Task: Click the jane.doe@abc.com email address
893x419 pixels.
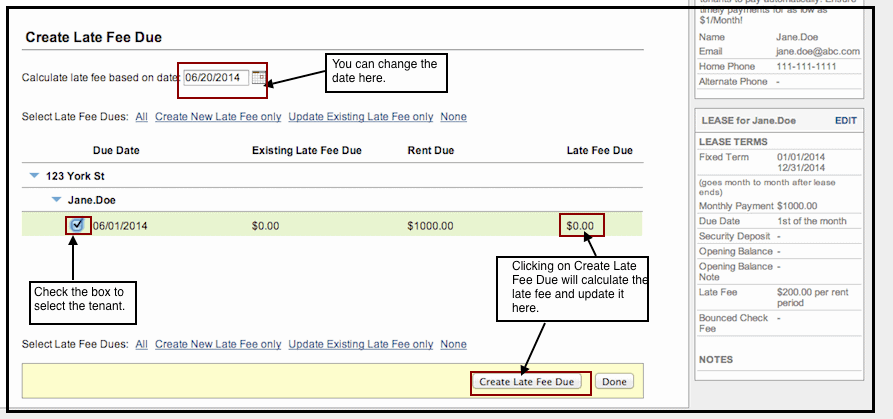Action: [815, 52]
